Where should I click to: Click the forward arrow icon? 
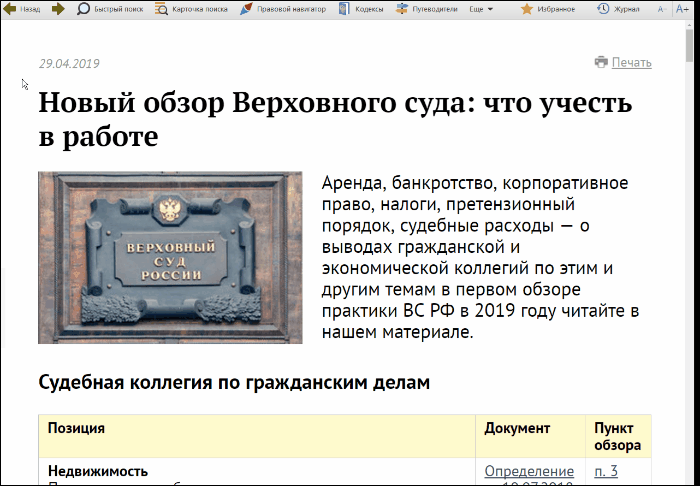coord(58,9)
